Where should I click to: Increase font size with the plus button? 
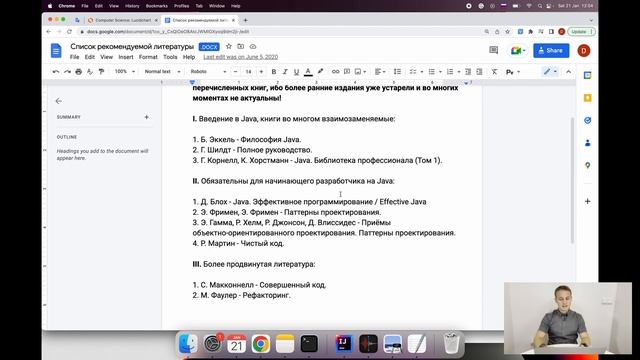point(261,72)
